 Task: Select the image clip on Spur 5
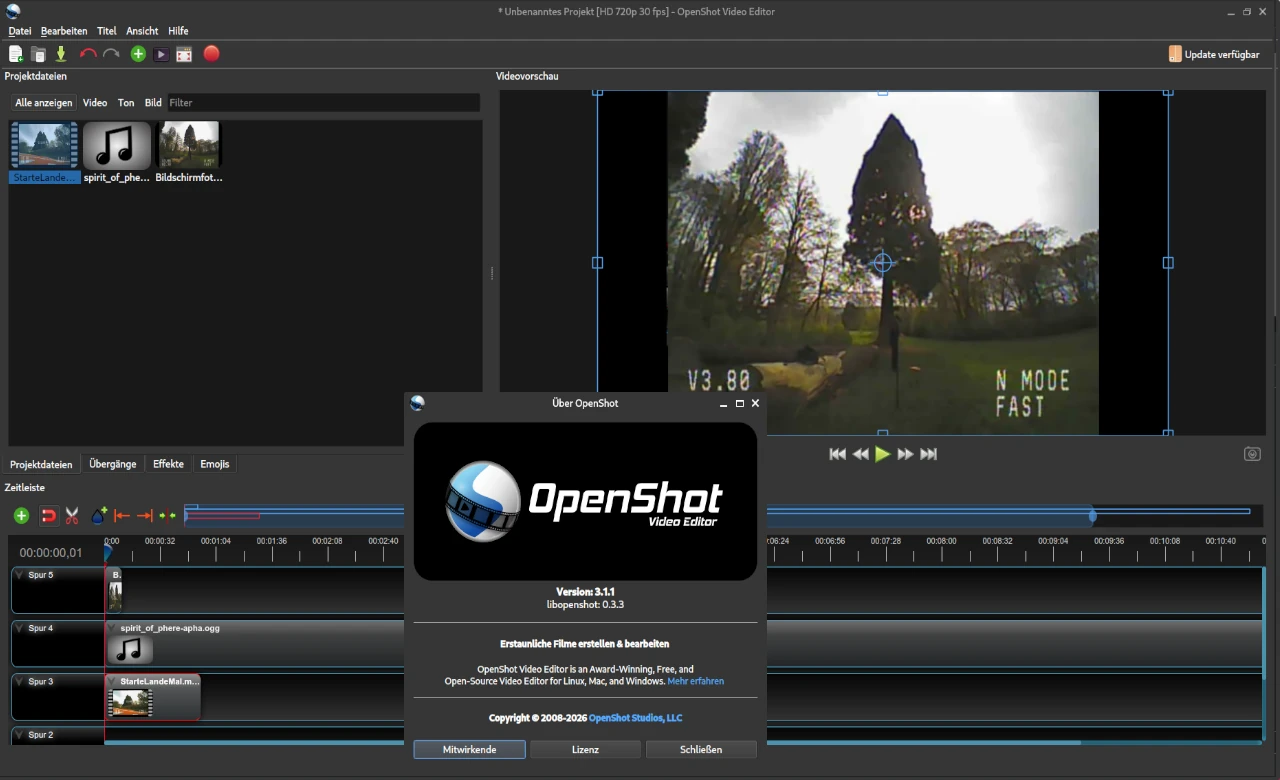pos(115,590)
